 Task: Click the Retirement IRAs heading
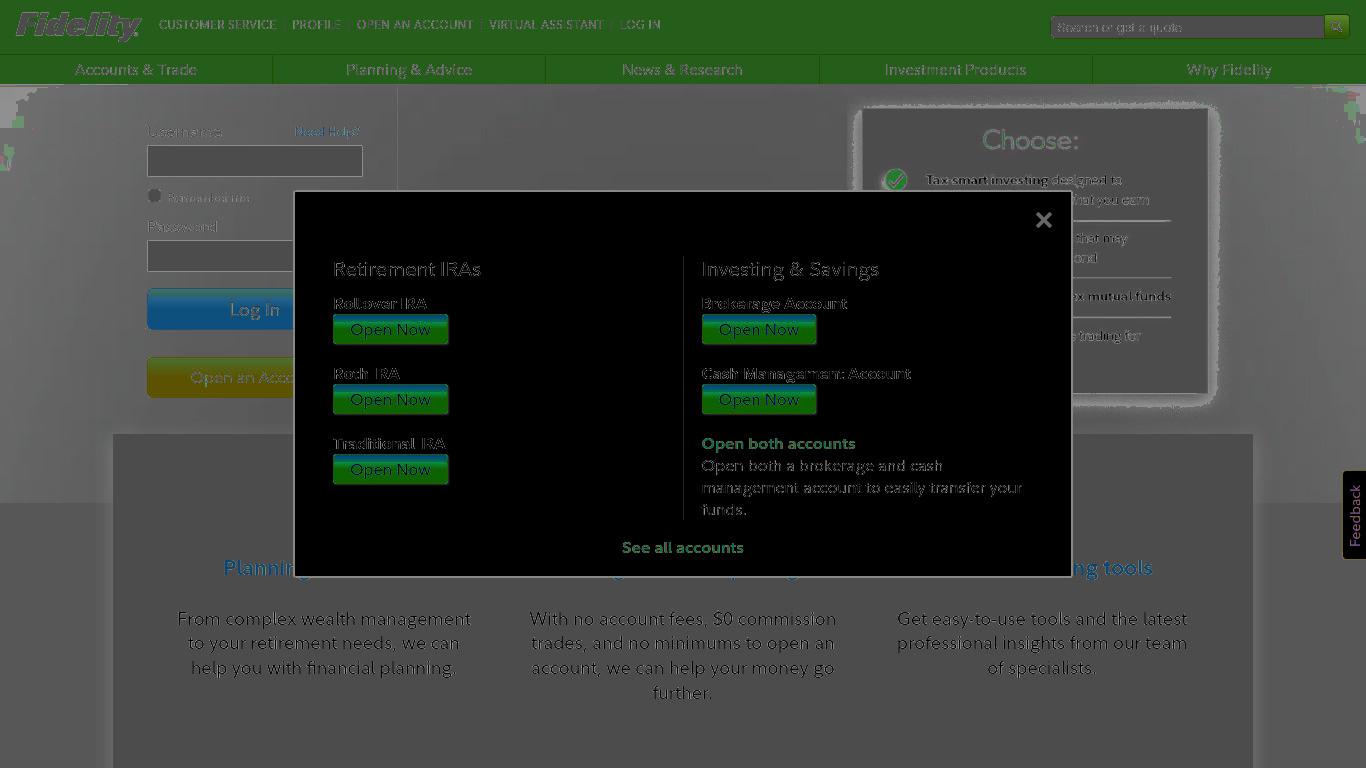(407, 270)
